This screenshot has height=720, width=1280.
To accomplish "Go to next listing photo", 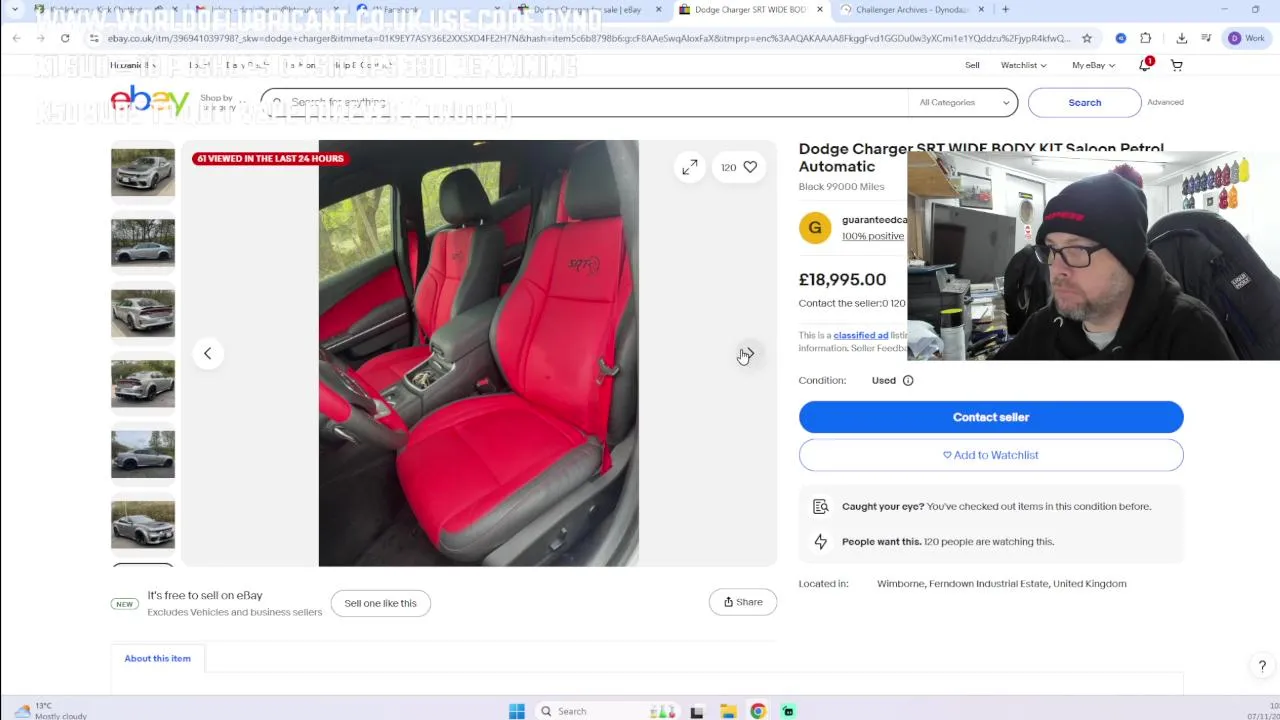I will 748,353.
